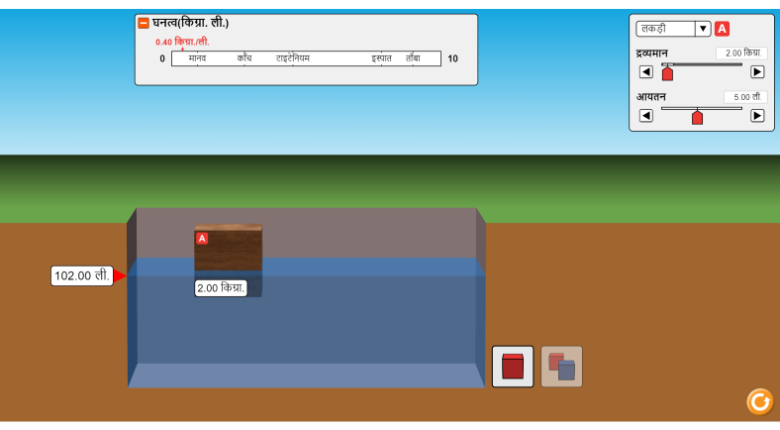Increase आयतन with right arrow
The width and height of the screenshot is (780, 430).
pyautogui.click(x=757, y=116)
